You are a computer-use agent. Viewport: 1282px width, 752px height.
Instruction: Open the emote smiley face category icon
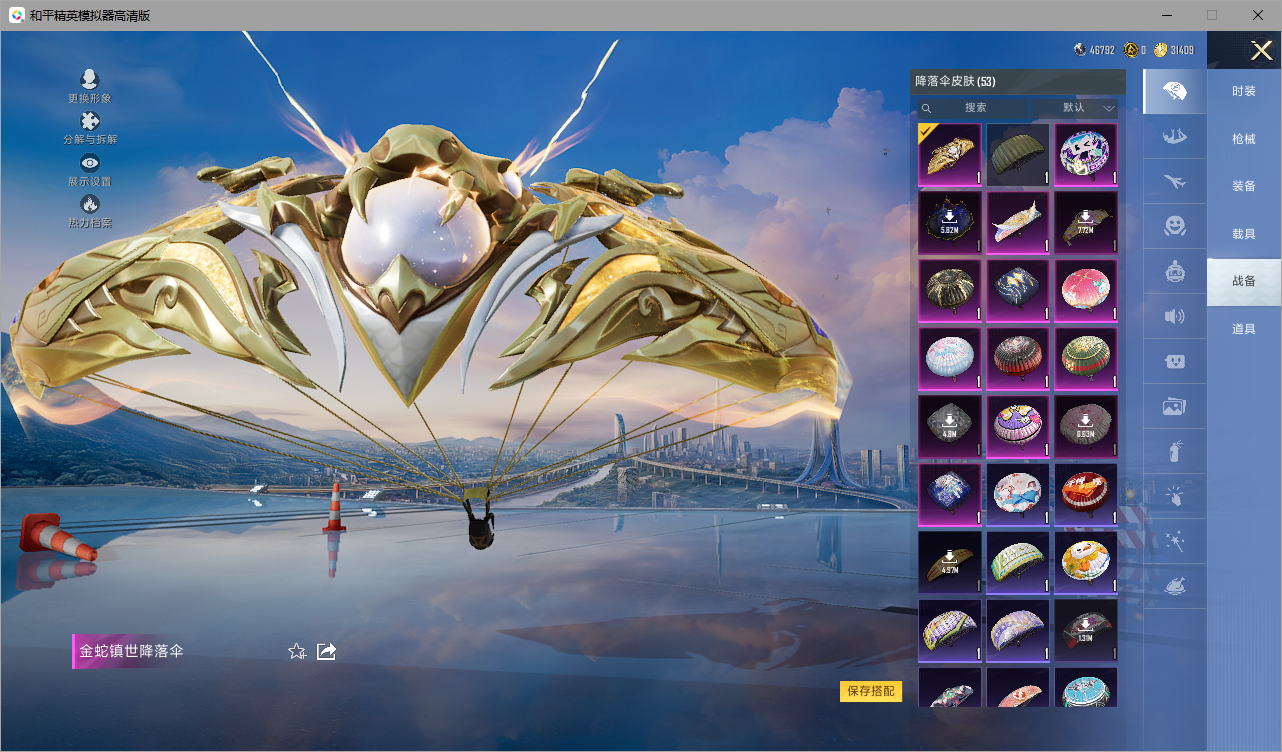click(x=1174, y=226)
